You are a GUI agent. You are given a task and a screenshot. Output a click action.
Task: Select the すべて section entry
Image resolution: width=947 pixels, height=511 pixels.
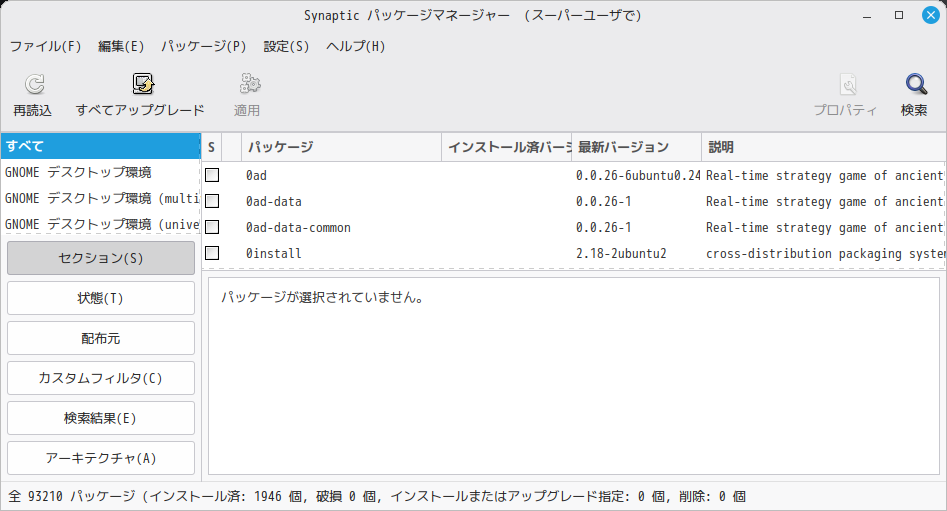point(100,146)
